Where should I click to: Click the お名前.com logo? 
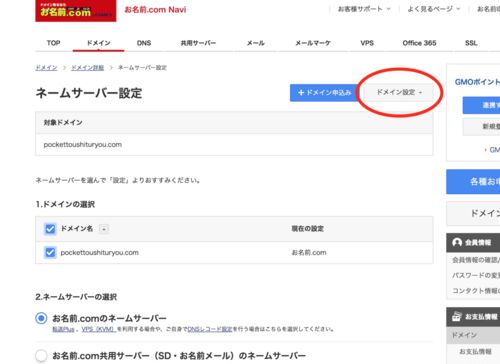click(76, 10)
